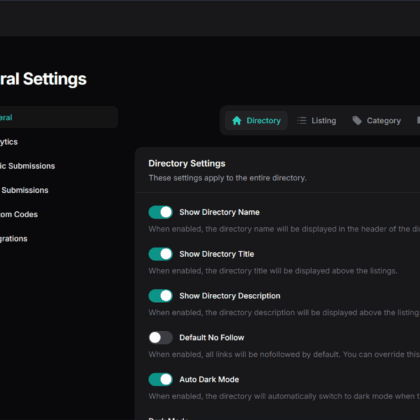Viewport: 420px width, 420px height.
Task: Open Integrations sidebar item
Action: 13,239
